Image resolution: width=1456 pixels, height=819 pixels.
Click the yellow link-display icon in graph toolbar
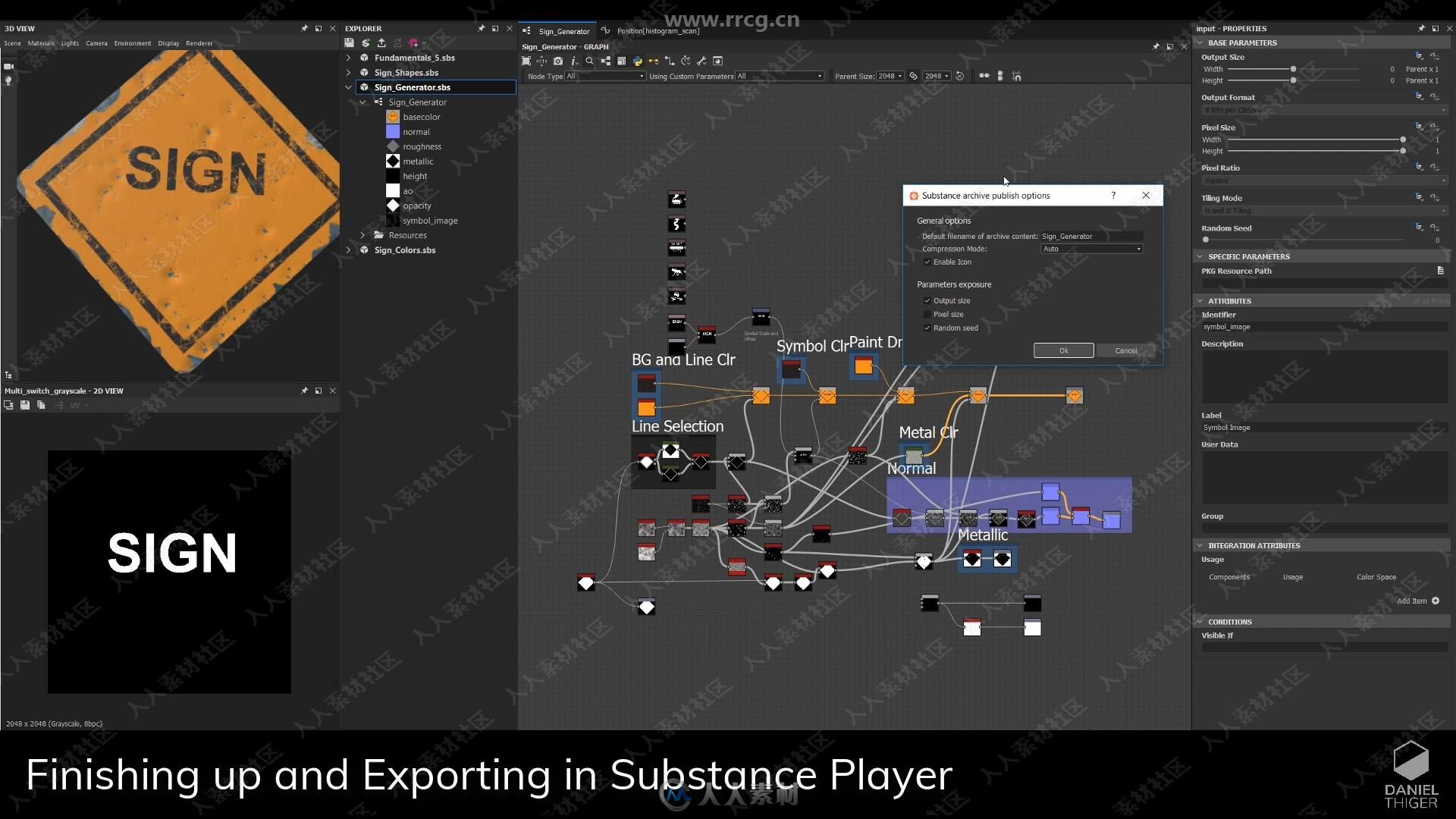[654, 61]
